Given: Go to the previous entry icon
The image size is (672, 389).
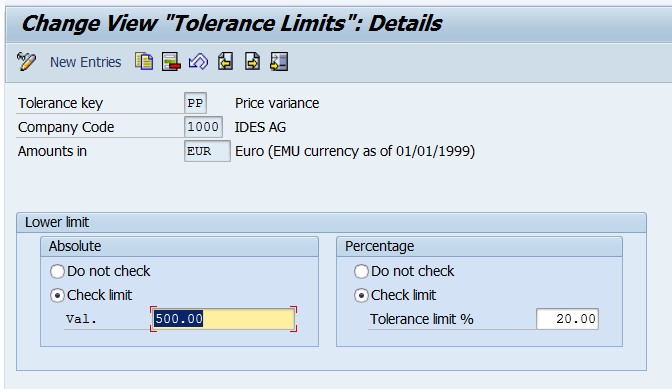Looking at the screenshot, I should (x=225, y=61).
